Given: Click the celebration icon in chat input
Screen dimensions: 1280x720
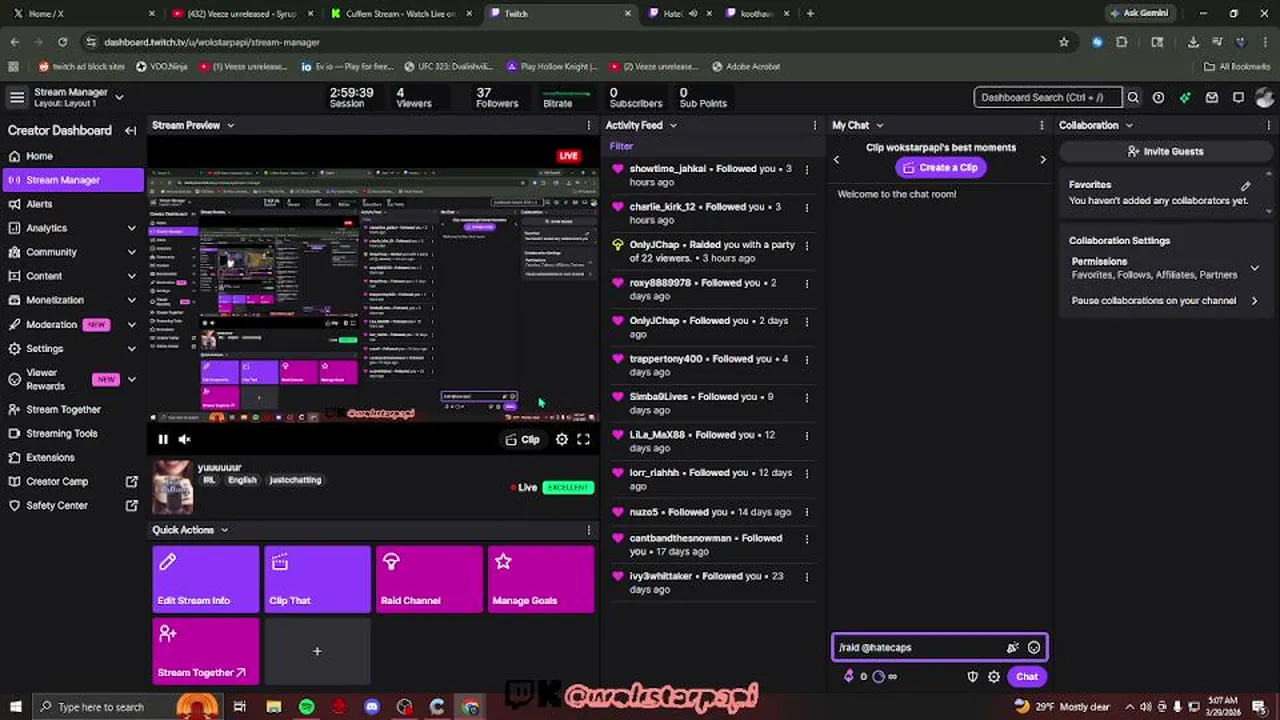Looking at the screenshot, I should [x=1013, y=647].
